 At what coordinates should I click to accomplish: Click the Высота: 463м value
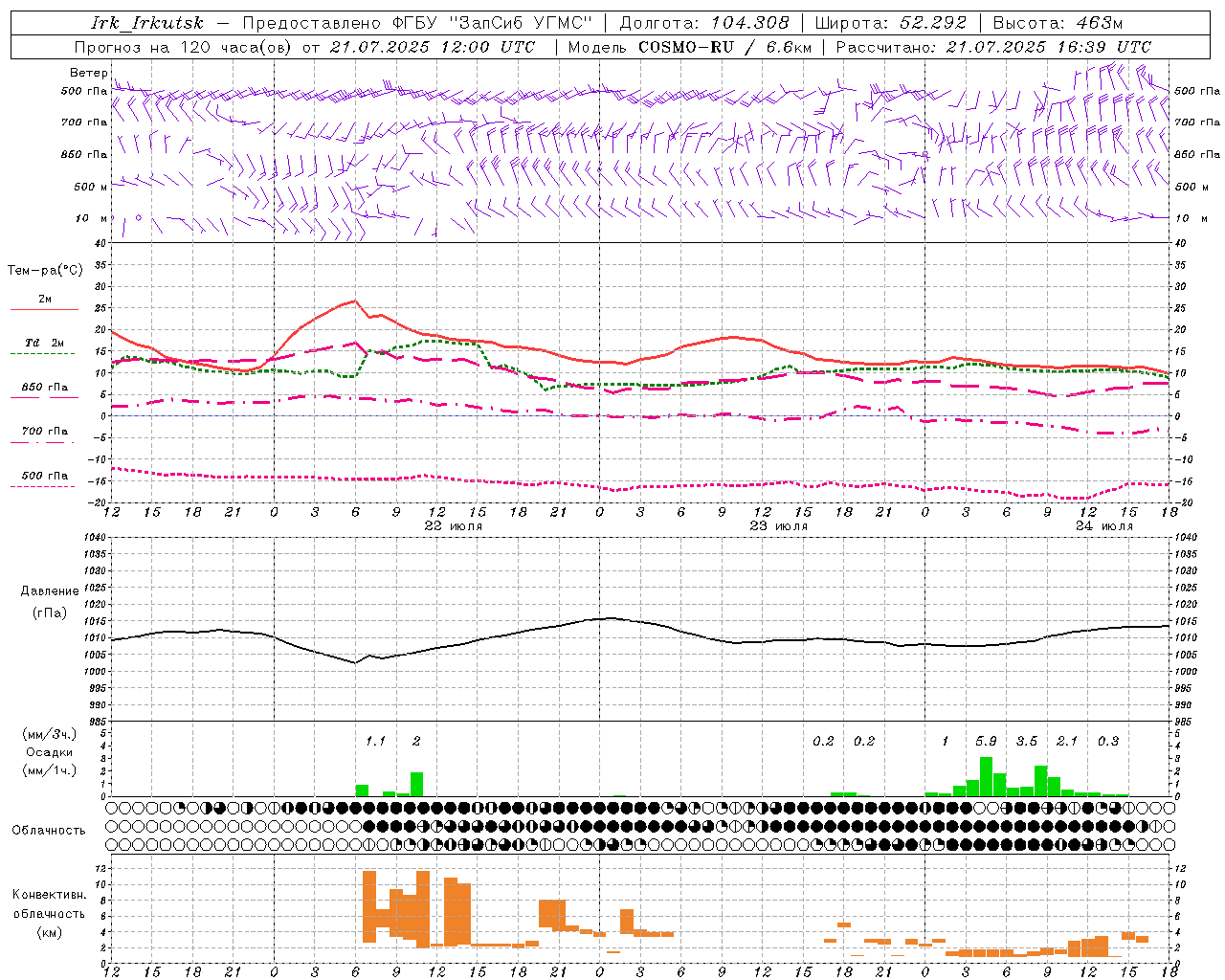[1058, 23]
